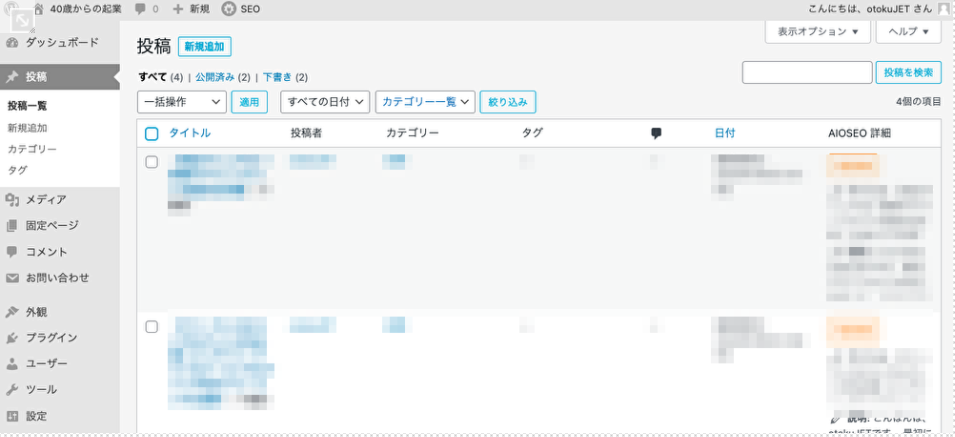Check the second post row checkbox

coord(152,326)
